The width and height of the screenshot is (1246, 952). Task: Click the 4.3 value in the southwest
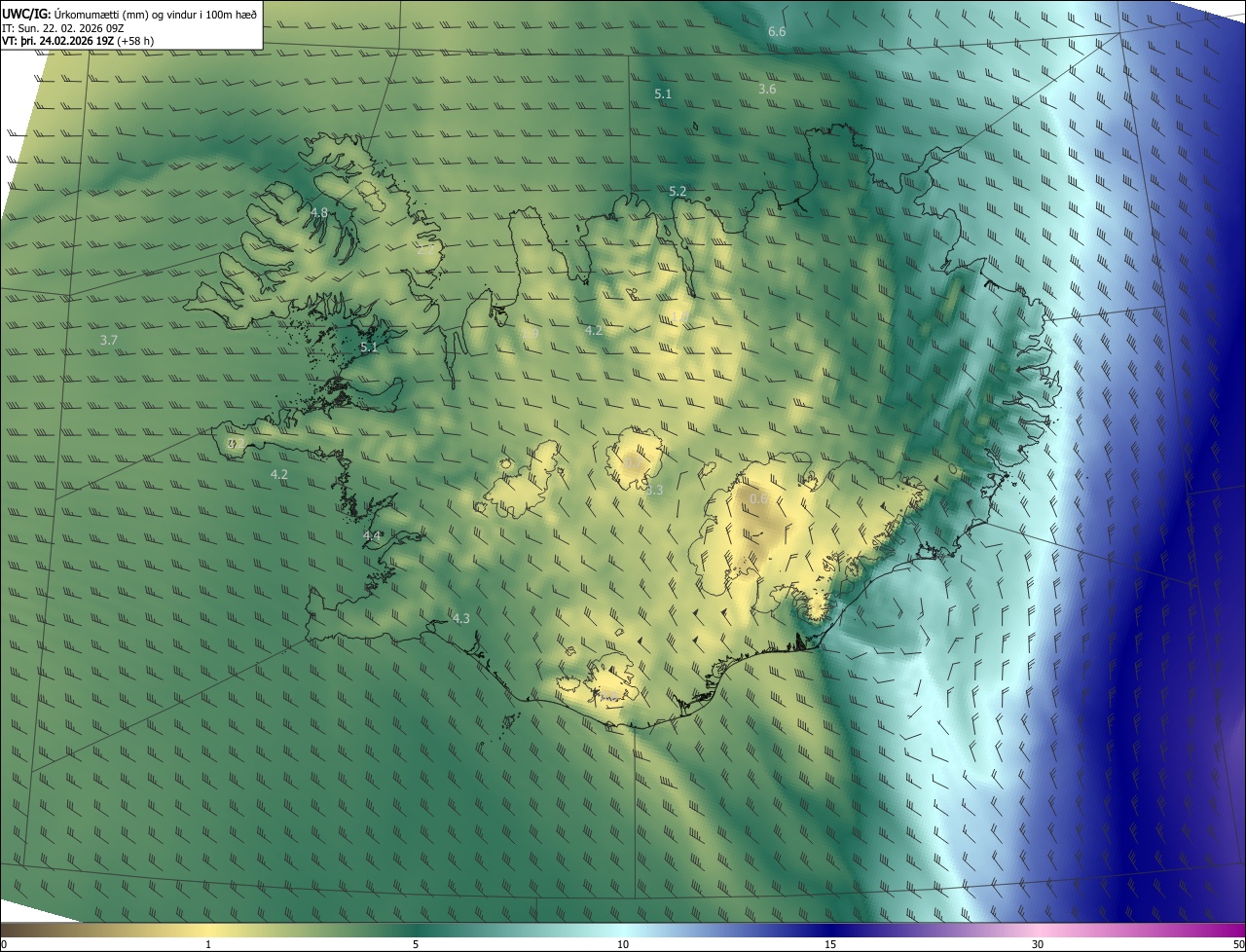460,618
